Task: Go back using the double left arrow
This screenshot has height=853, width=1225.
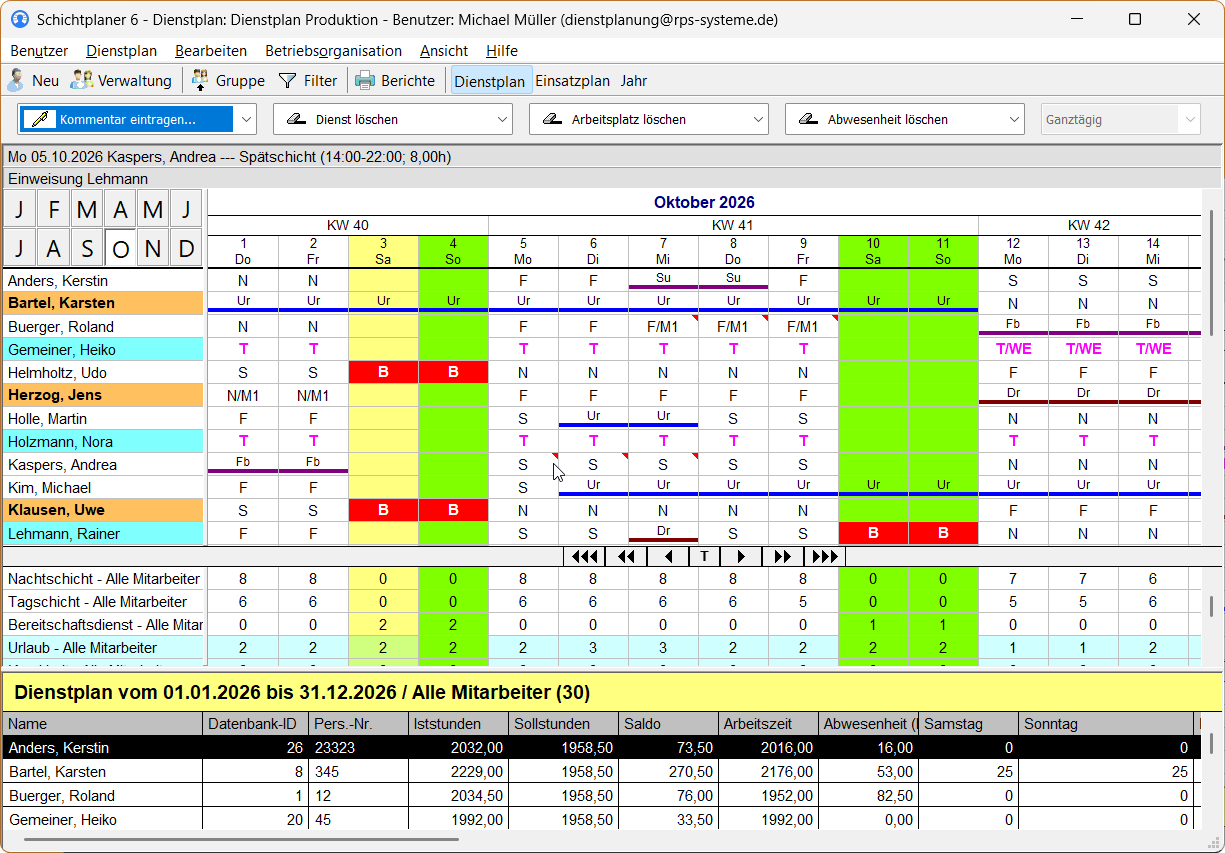Action: [x=627, y=557]
